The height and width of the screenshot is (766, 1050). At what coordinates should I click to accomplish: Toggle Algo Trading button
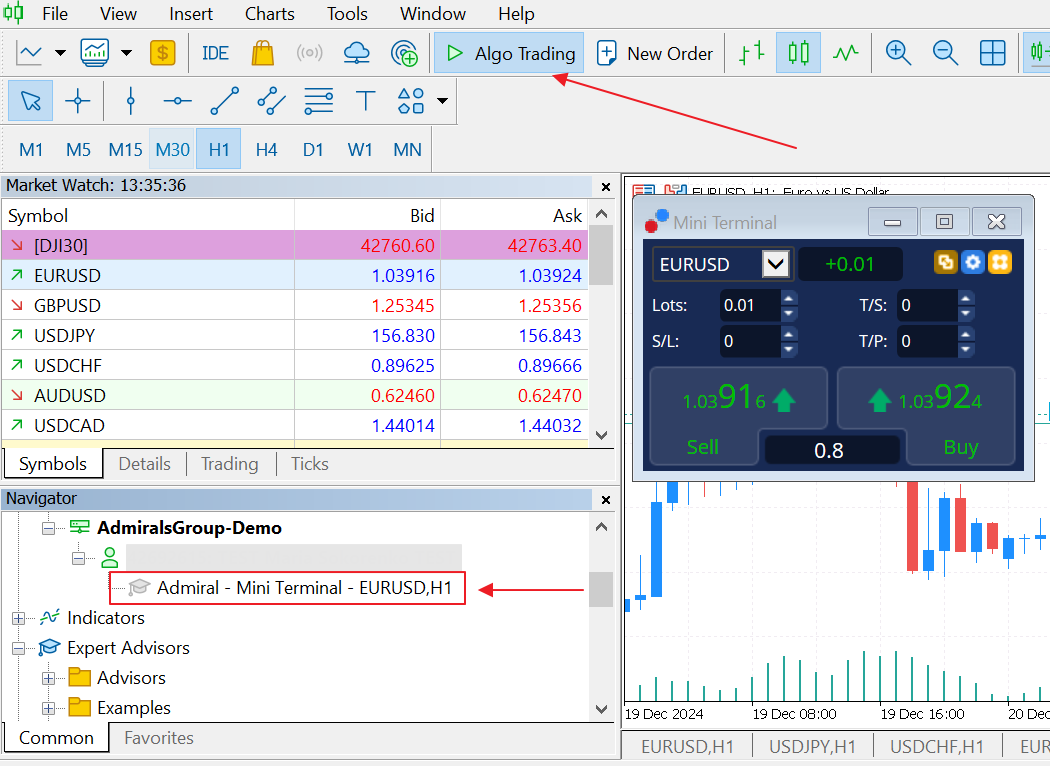[509, 53]
